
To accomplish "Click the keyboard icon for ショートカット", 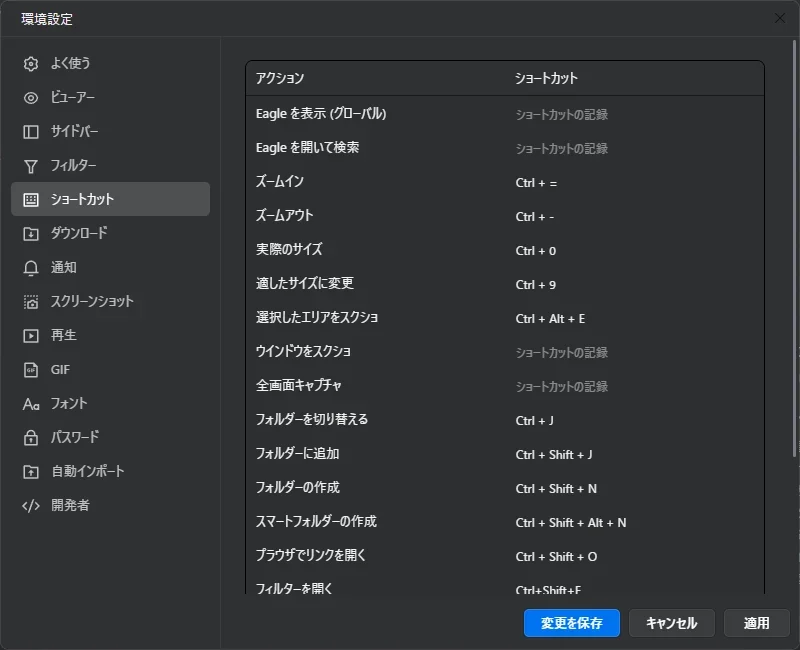I will click(x=31, y=199).
